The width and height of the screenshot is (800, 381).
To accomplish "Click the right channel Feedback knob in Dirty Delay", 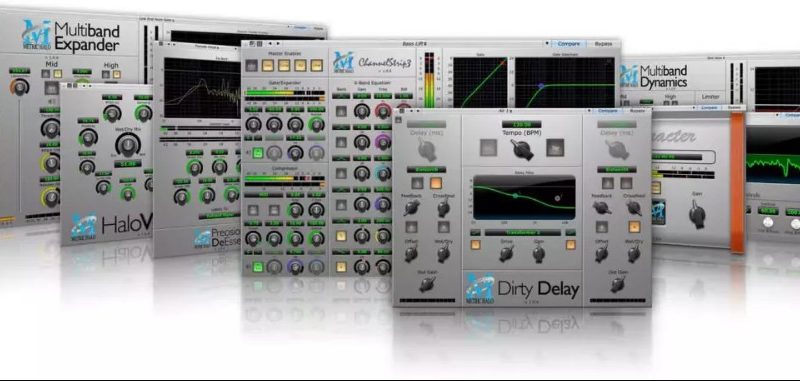I will (x=602, y=207).
